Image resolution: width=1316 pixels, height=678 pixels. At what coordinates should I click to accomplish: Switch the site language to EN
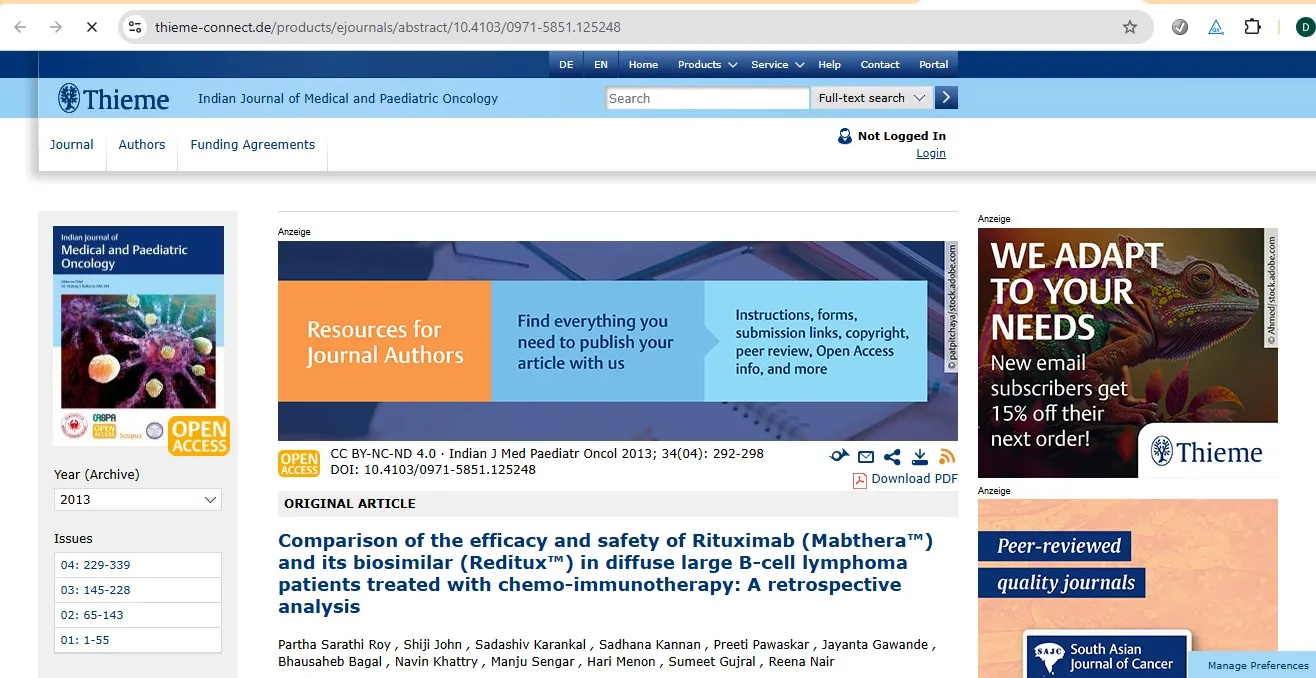[x=601, y=64]
